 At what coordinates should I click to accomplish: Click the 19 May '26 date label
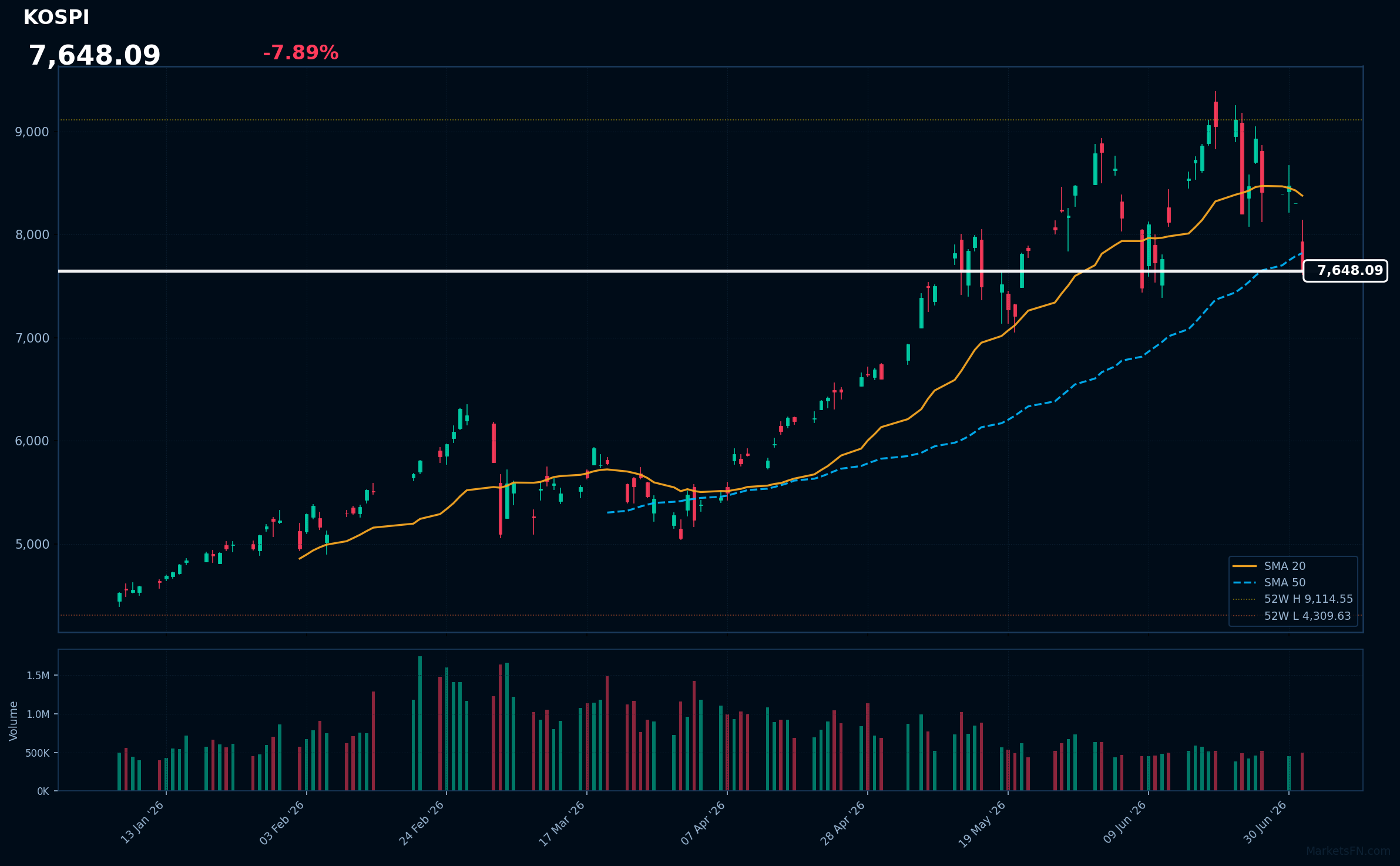click(x=982, y=824)
